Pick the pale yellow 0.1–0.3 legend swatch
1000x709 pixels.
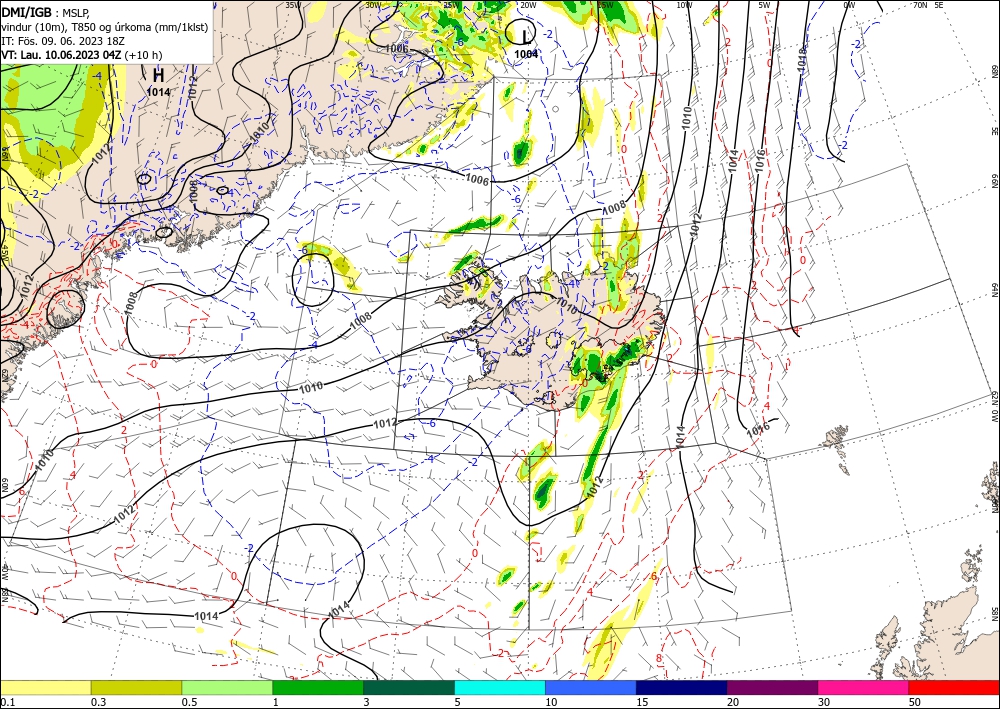[45, 687]
